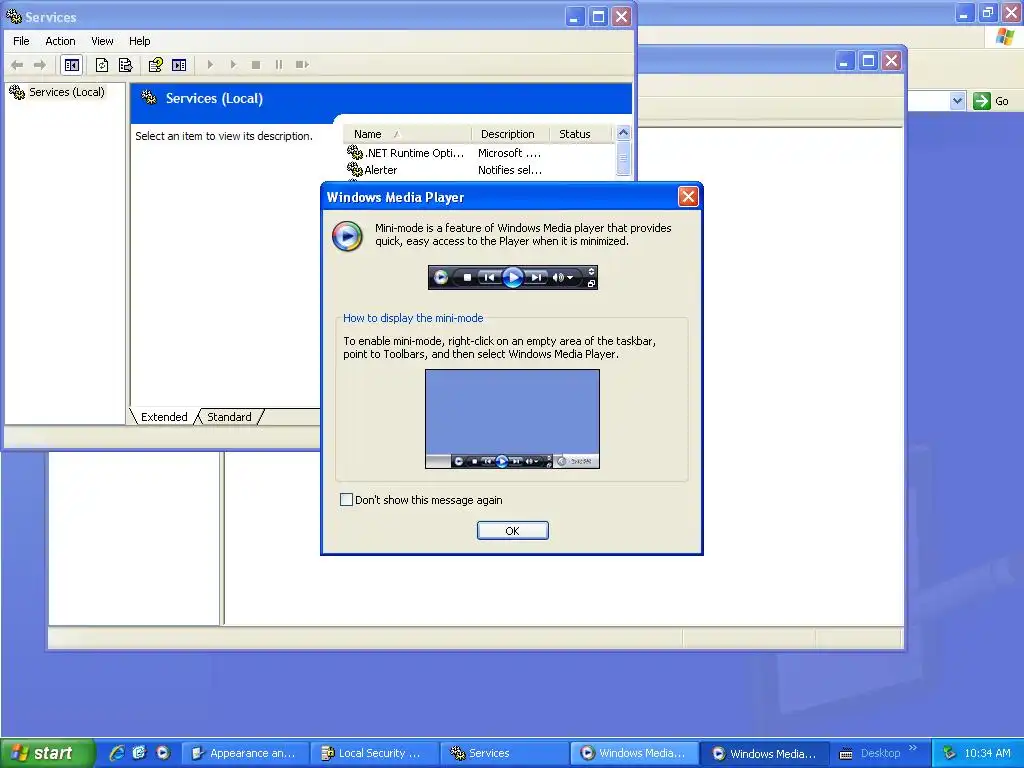Viewport: 1024px width, 768px height.
Task: Click the mini-mode toolbar preview image
Action: tap(513, 278)
